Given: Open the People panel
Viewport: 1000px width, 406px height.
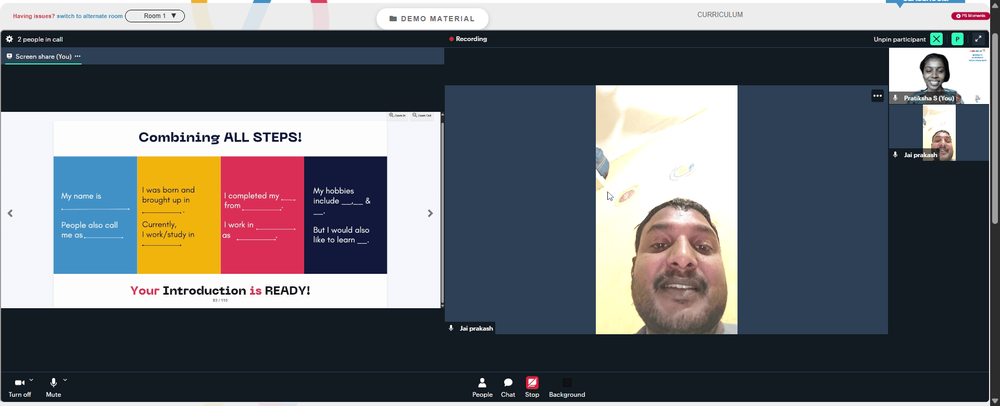Looking at the screenshot, I should click(482, 387).
